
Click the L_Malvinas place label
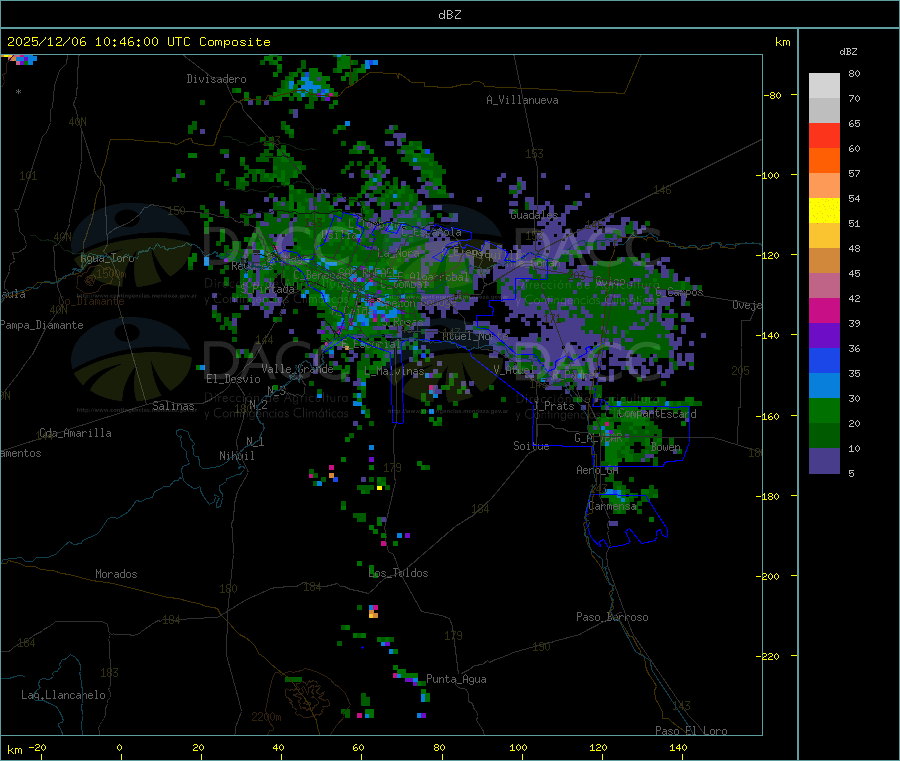coord(394,371)
